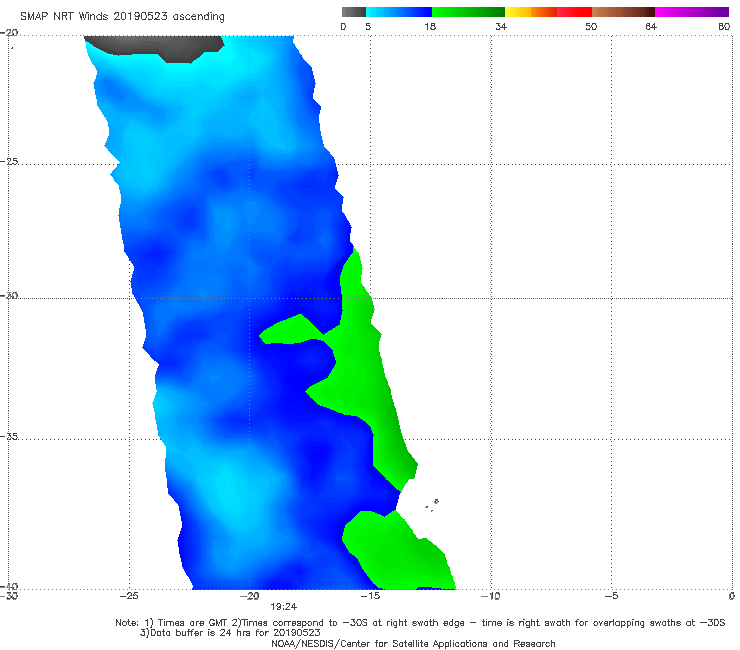
Task: Click the '18' label under the color bar
Action: [430, 26]
